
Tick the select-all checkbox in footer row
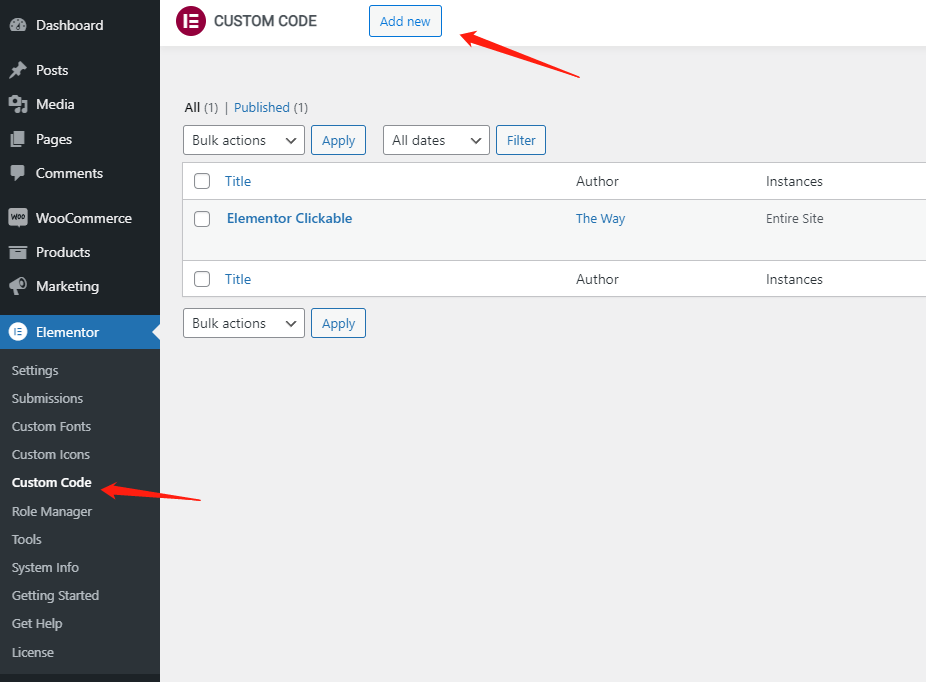[x=202, y=279]
